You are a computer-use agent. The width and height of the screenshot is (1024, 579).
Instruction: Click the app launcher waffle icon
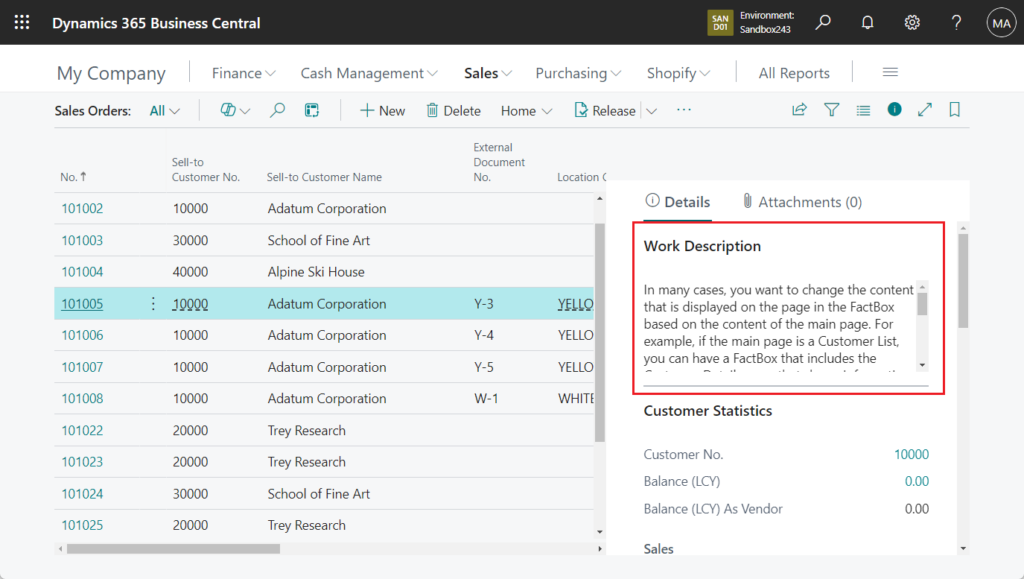(21, 22)
